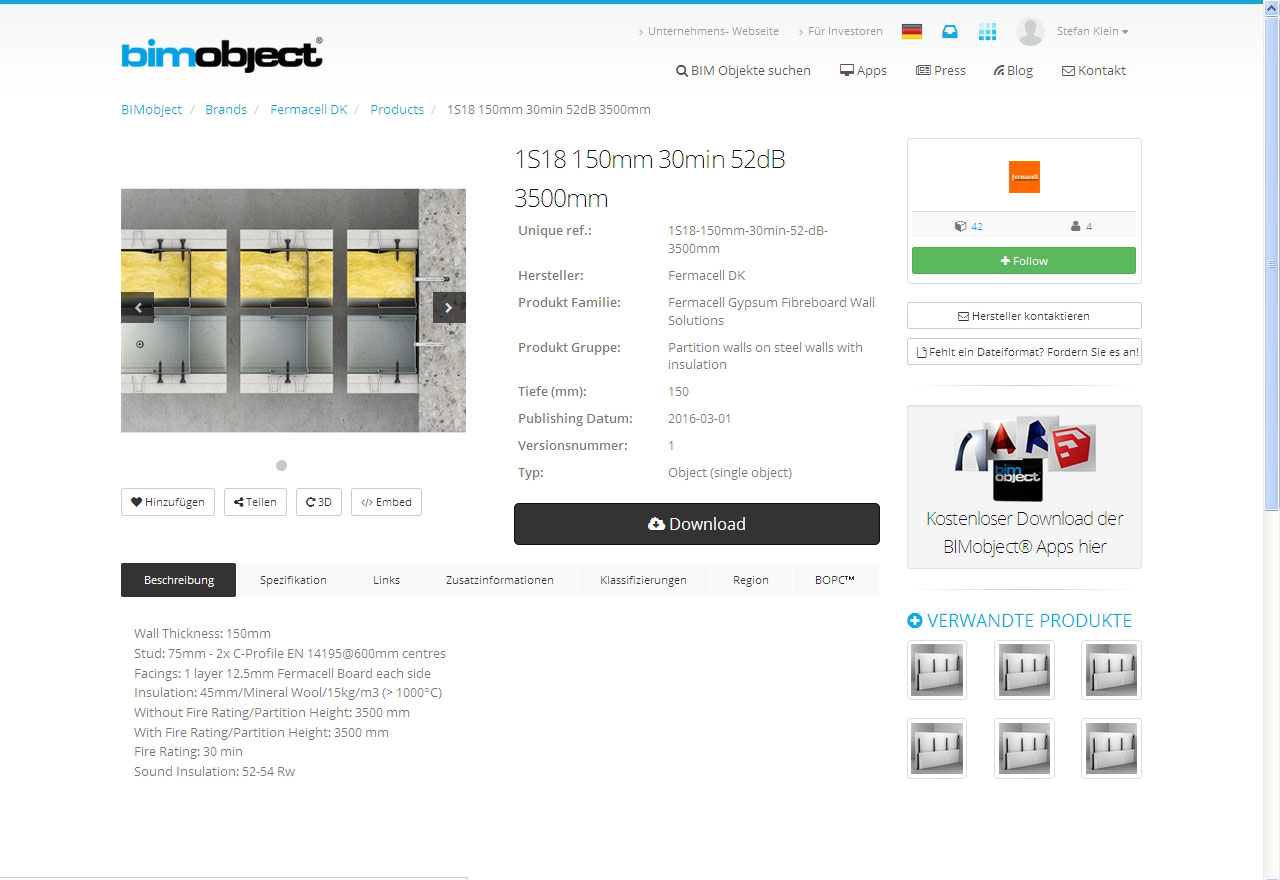Expand the Verwandte Produkte plus icon
Screen dimensions: 1280x880
coord(914,621)
